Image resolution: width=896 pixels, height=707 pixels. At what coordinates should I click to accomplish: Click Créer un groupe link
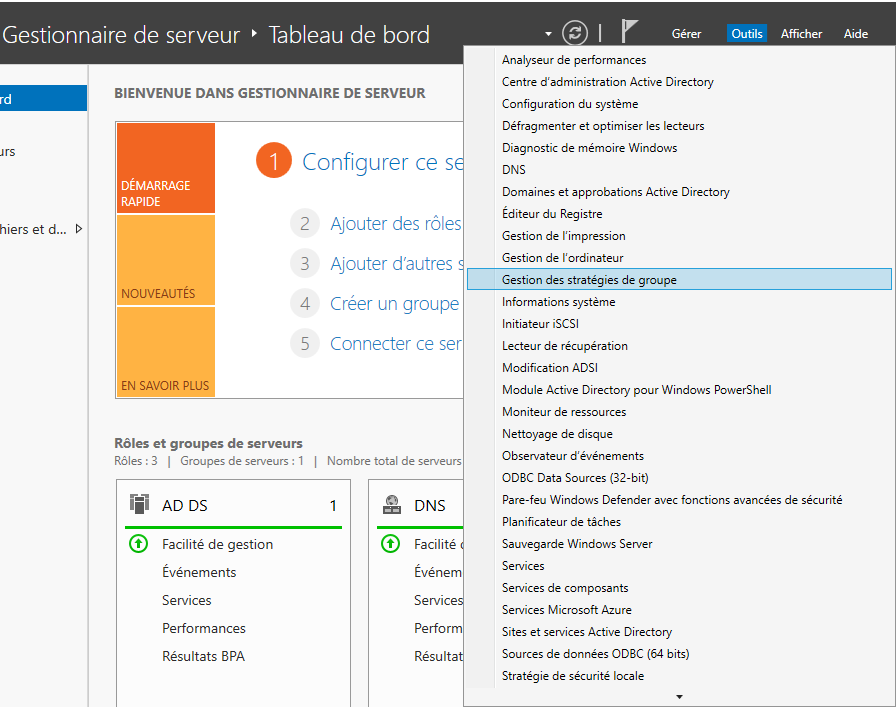[394, 304]
